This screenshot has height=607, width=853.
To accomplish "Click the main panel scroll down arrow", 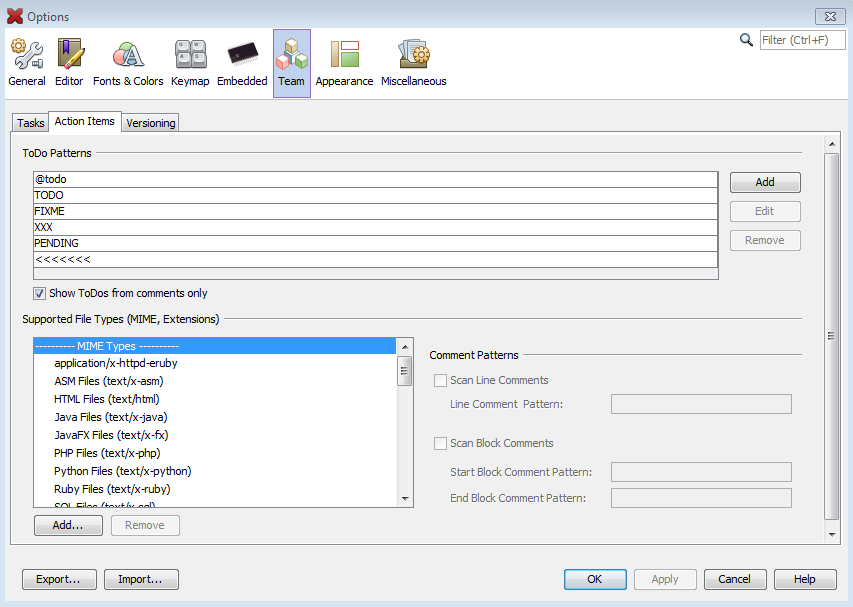I will pyautogui.click(x=832, y=535).
